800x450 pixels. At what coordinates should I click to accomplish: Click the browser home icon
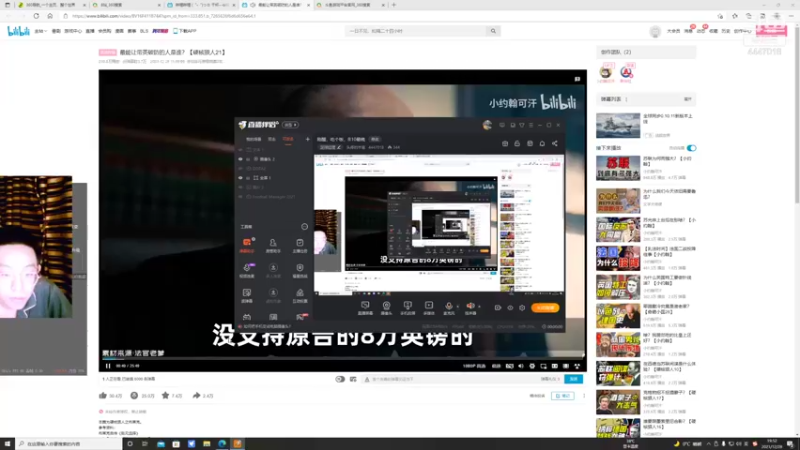50,16
